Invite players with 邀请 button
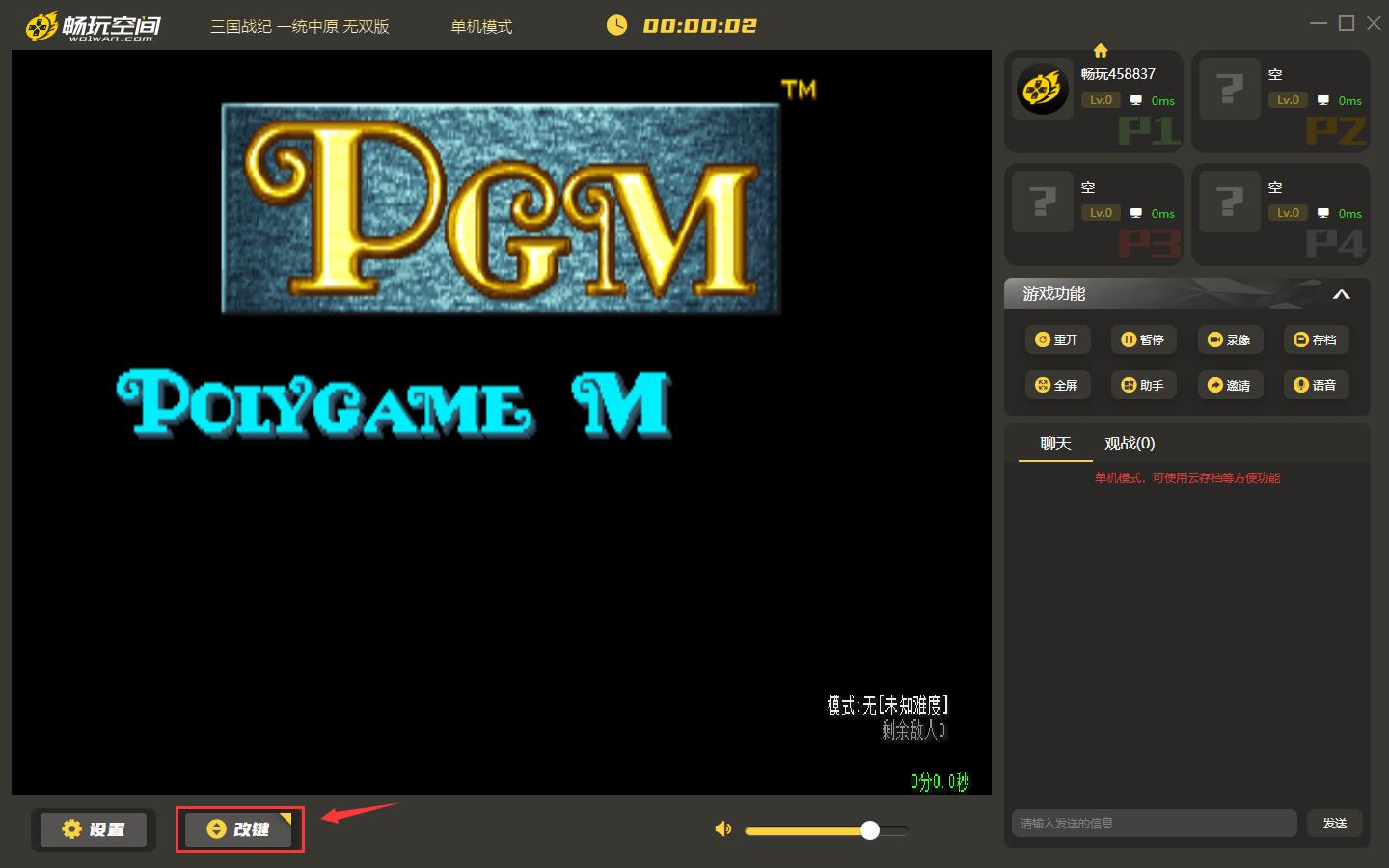 [x=1230, y=385]
